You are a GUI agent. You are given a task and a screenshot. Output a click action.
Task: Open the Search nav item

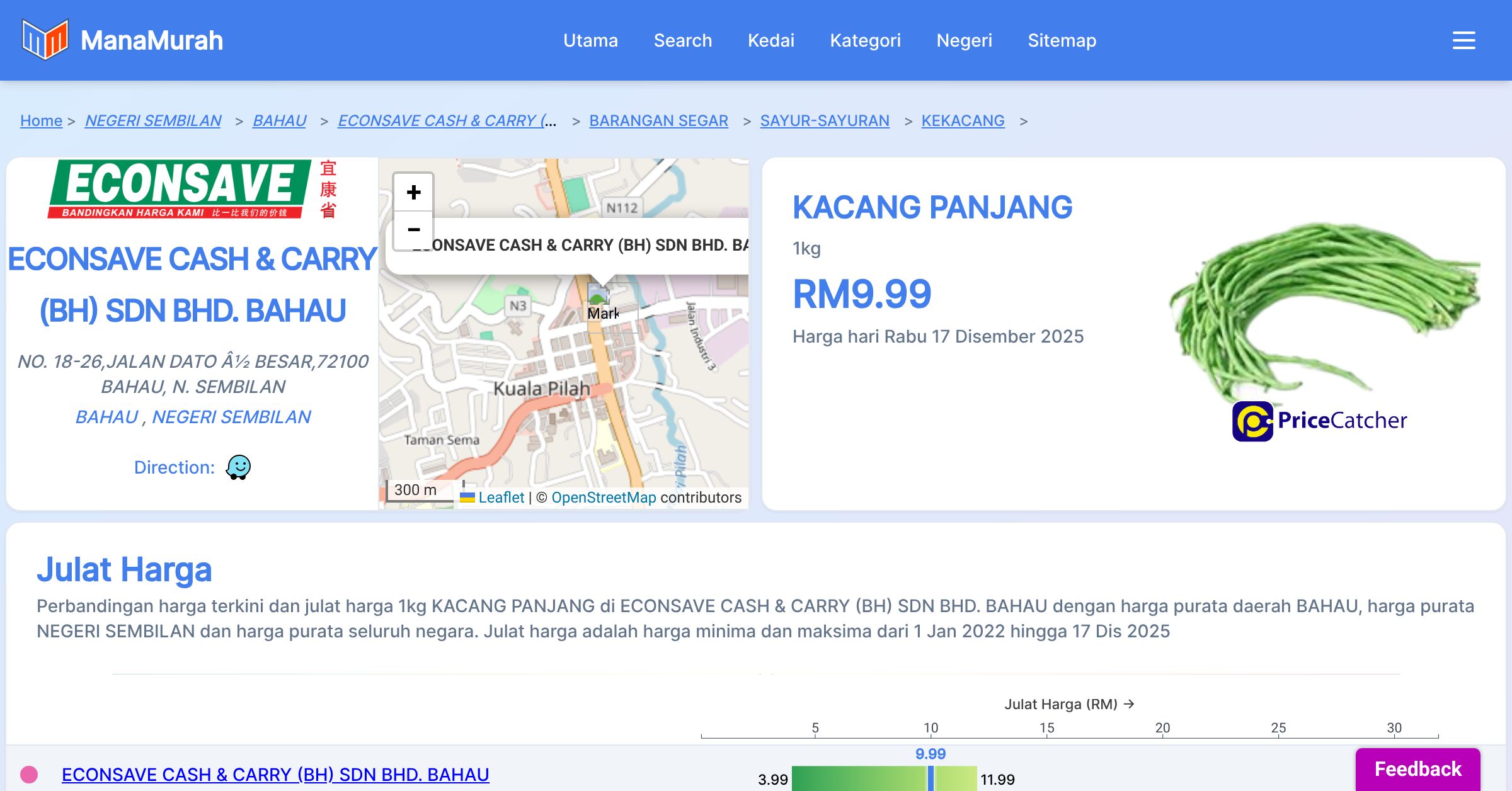(x=682, y=40)
